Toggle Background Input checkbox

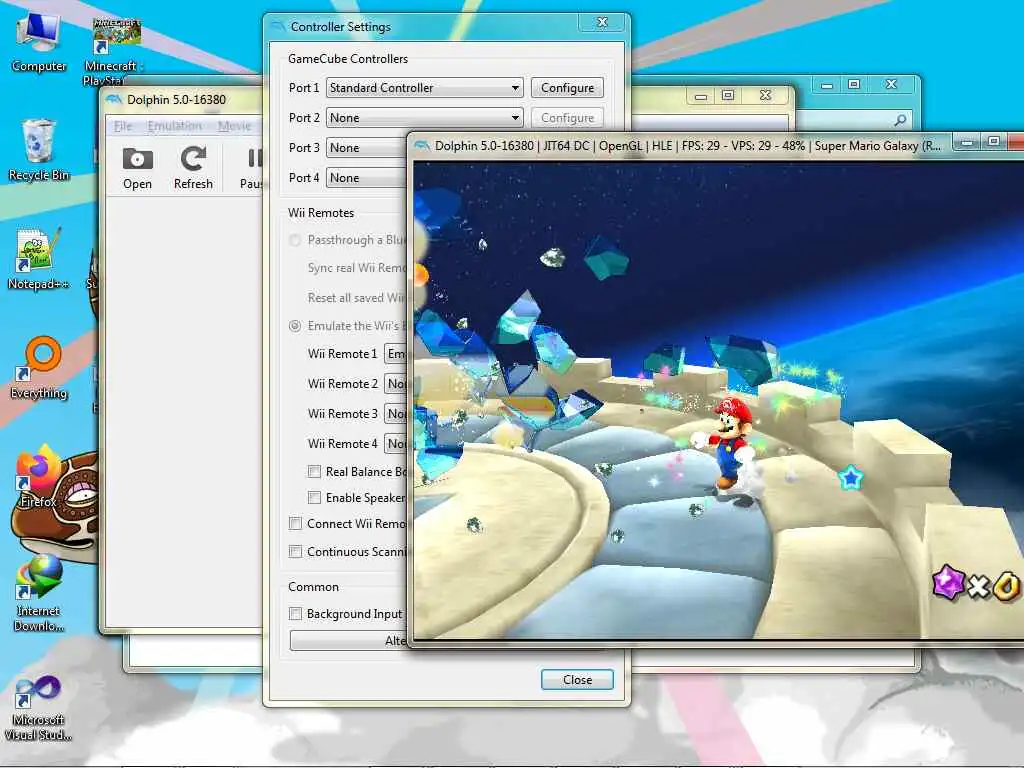(295, 614)
